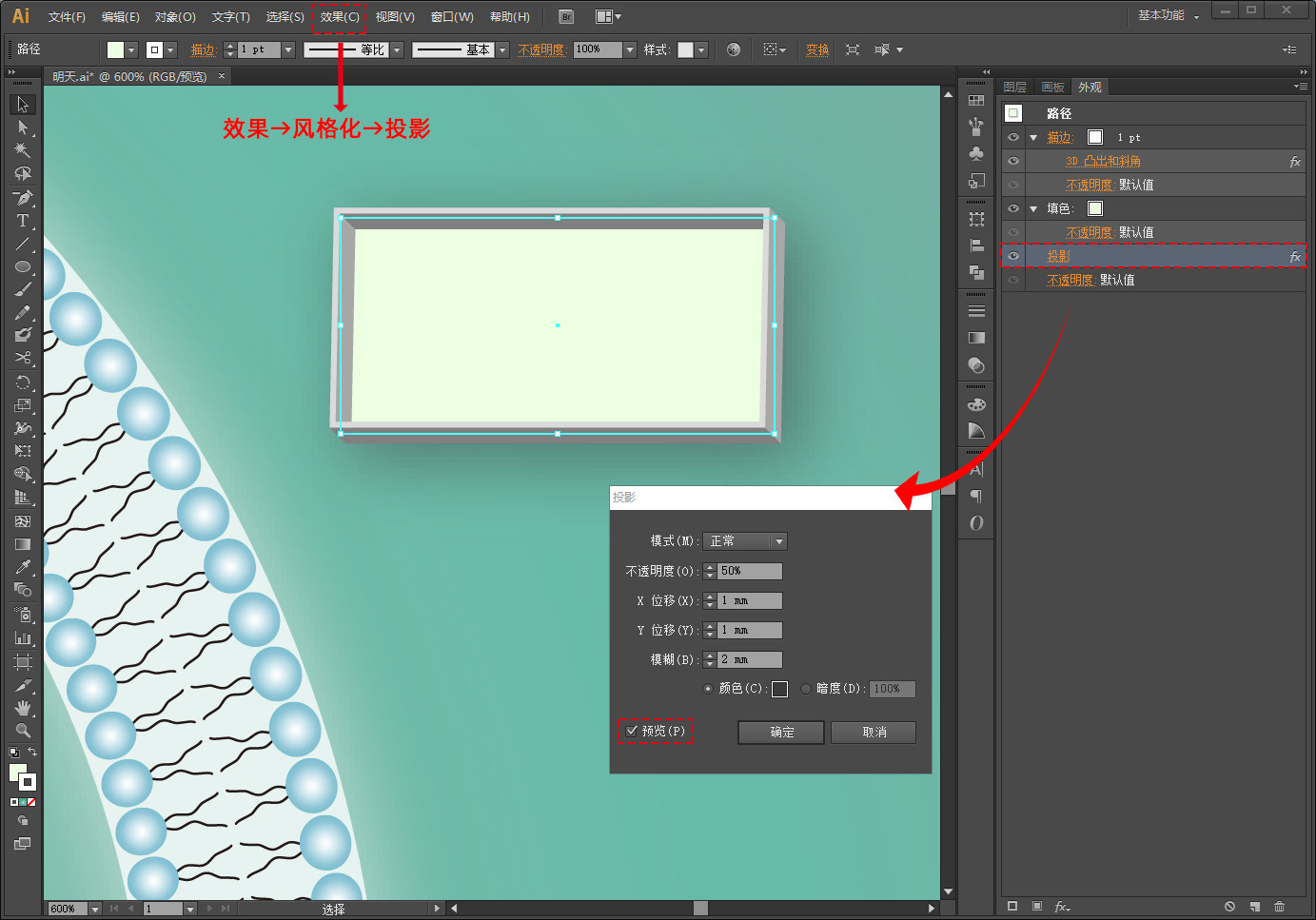Image resolution: width=1316 pixels, height=920 pixels.
Task: Select the Scale tool
Action: pyautogui.click(x=23, y=405)
